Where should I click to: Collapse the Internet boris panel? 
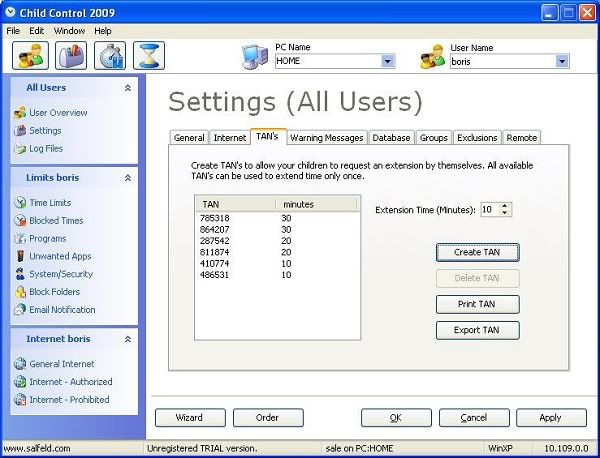pos(128,339)
